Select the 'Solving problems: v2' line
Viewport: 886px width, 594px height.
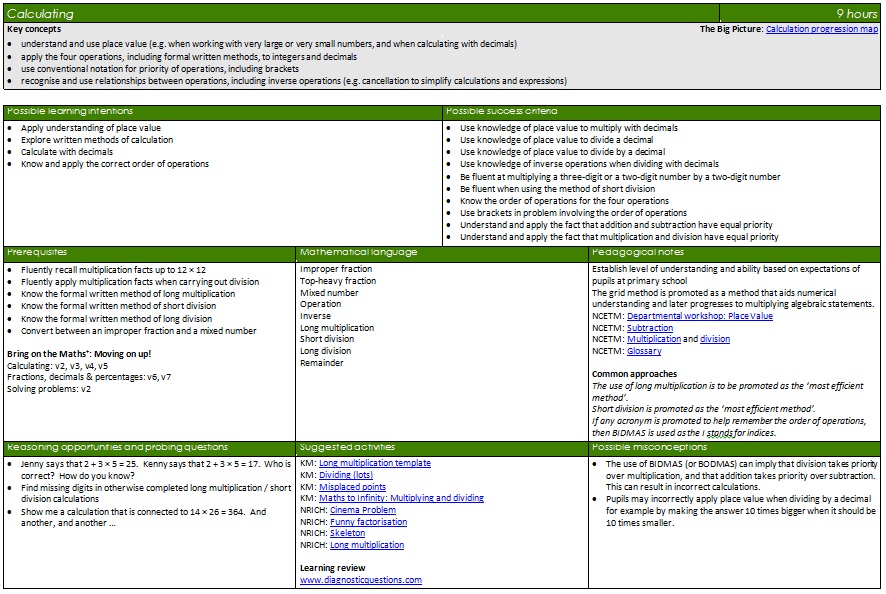point(49,389)
